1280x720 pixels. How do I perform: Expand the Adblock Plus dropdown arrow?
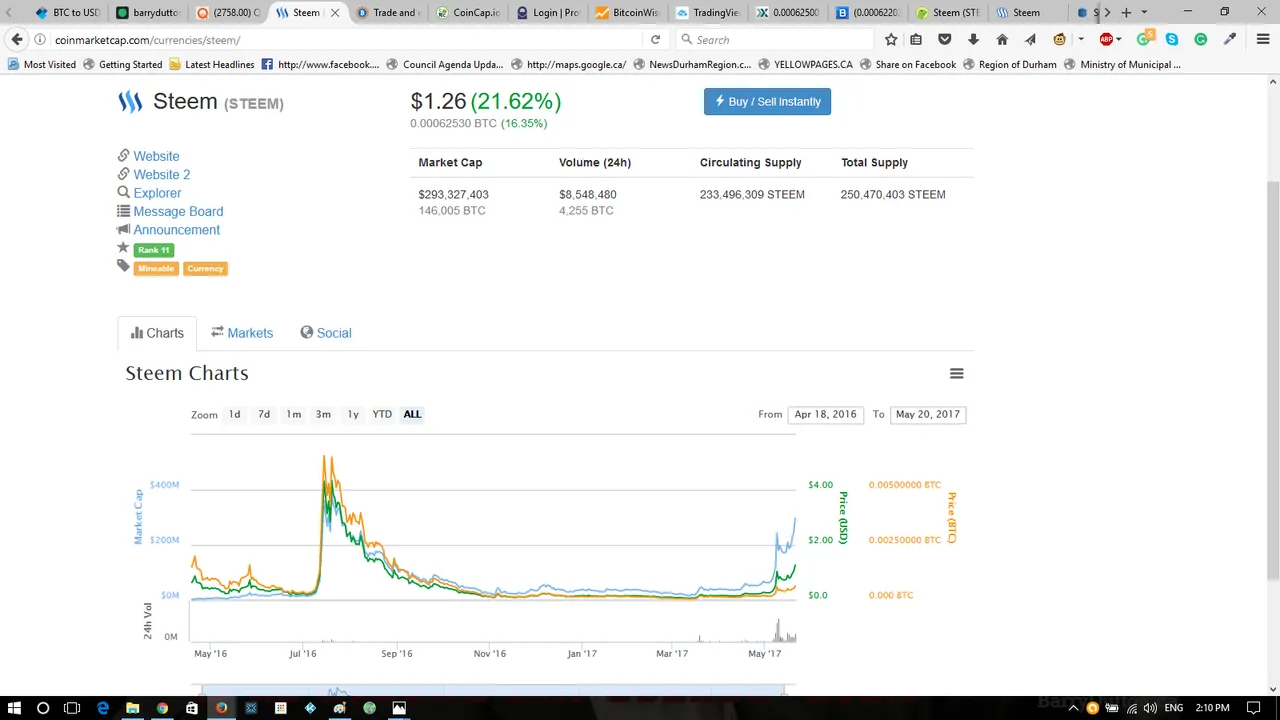pos(1119,40)
